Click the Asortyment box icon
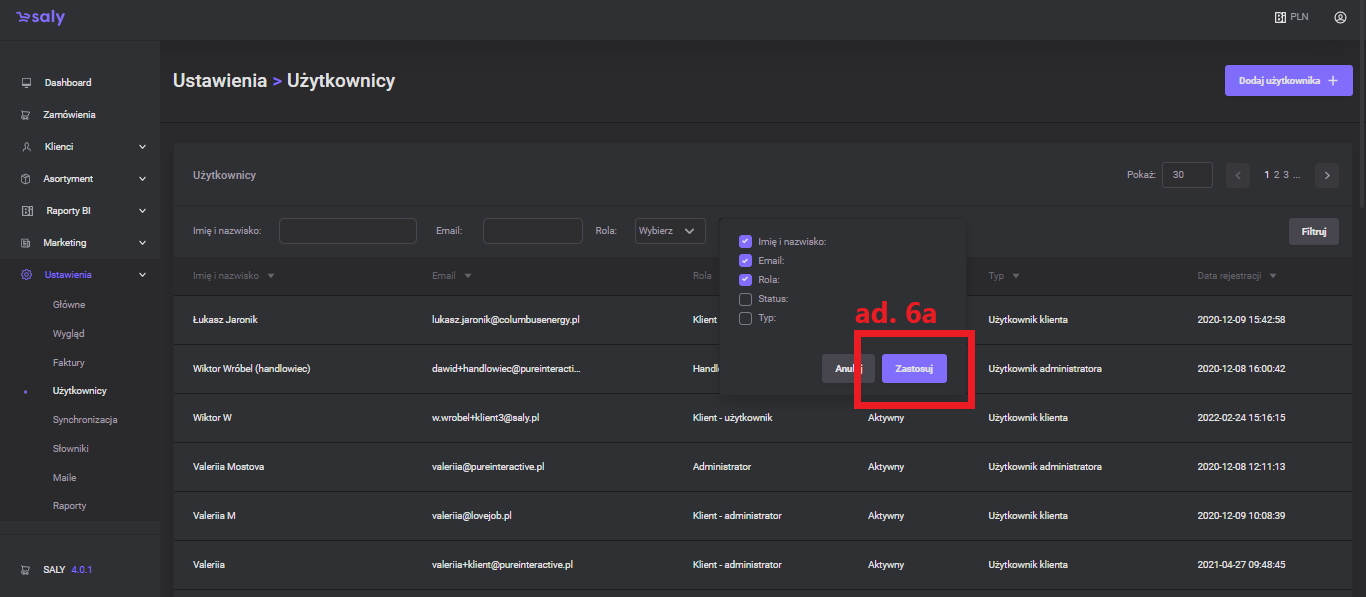Image resolution: width=1366 pixels, height=597 pixels. click(x=26, y=179)
